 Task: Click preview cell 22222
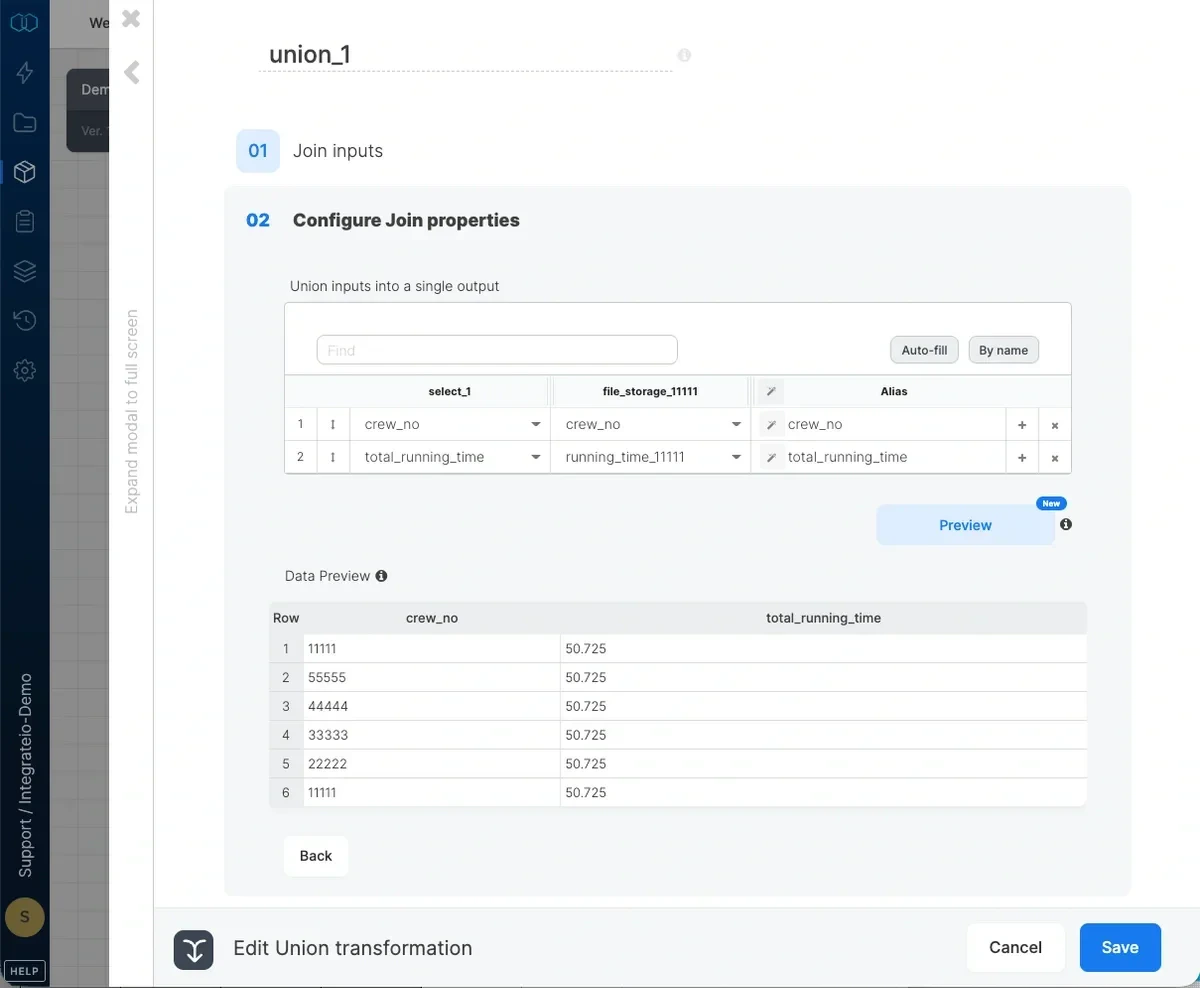(432, 763)
